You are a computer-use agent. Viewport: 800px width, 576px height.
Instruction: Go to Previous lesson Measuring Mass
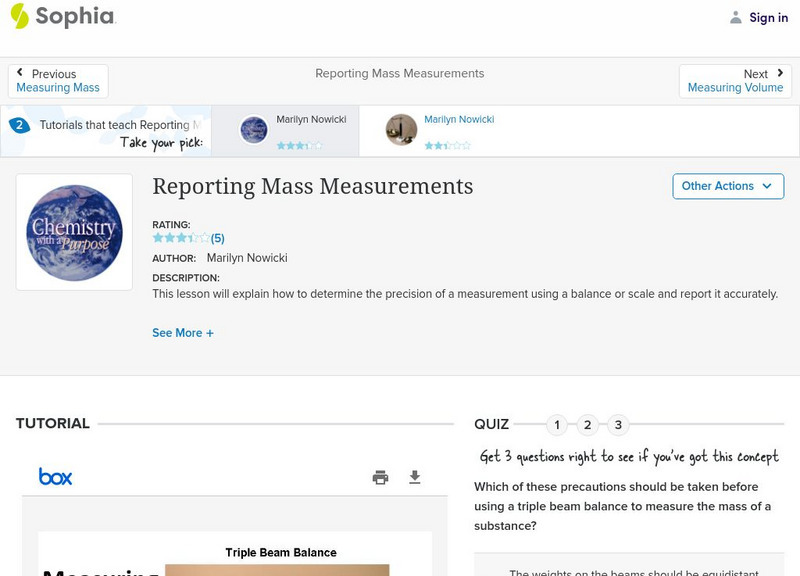58,81
